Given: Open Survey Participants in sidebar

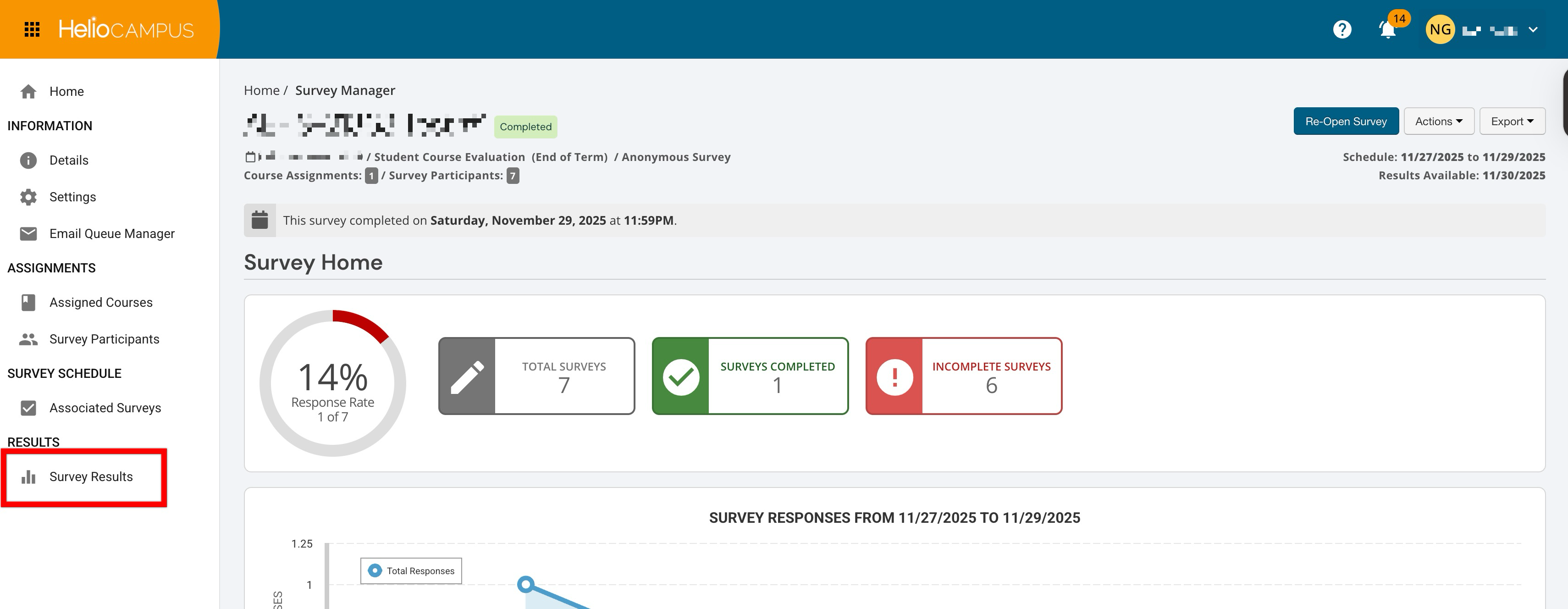Looking at the screenshot, I should tap(104, 339).
